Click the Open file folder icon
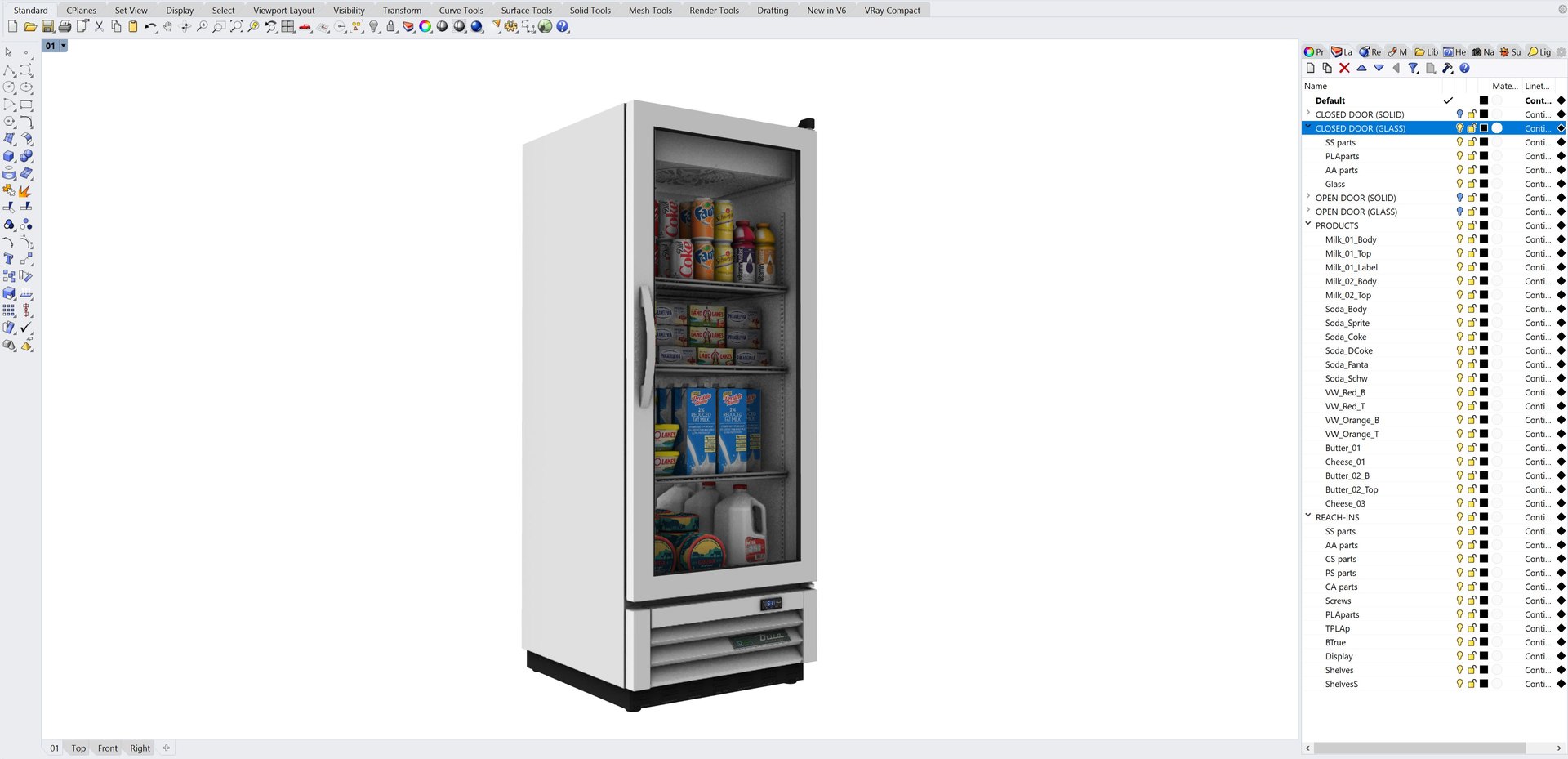Image resolution: width=1568 pixels, height=759 pixels. (x=30, y=27)
